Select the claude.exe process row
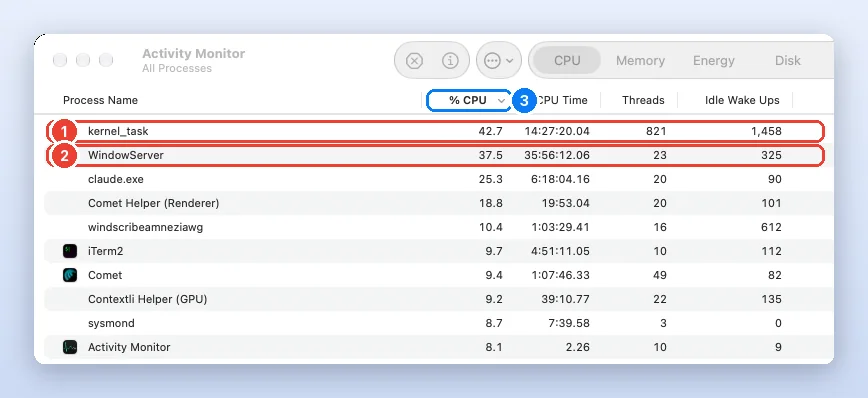The height and width of the screenshot is (398, 868). [x=438, y=179]
